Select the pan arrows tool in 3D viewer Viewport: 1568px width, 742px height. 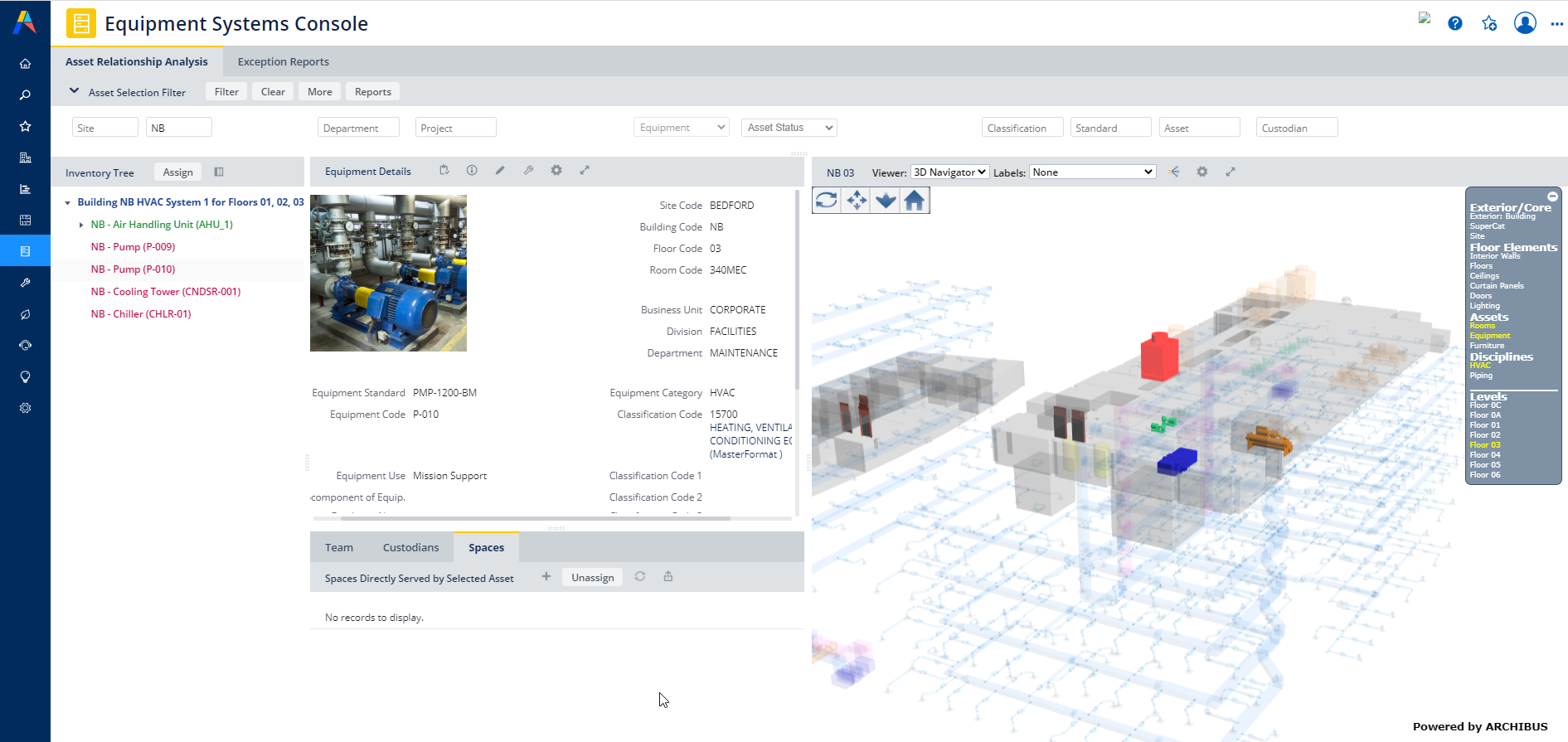(857, 201)
